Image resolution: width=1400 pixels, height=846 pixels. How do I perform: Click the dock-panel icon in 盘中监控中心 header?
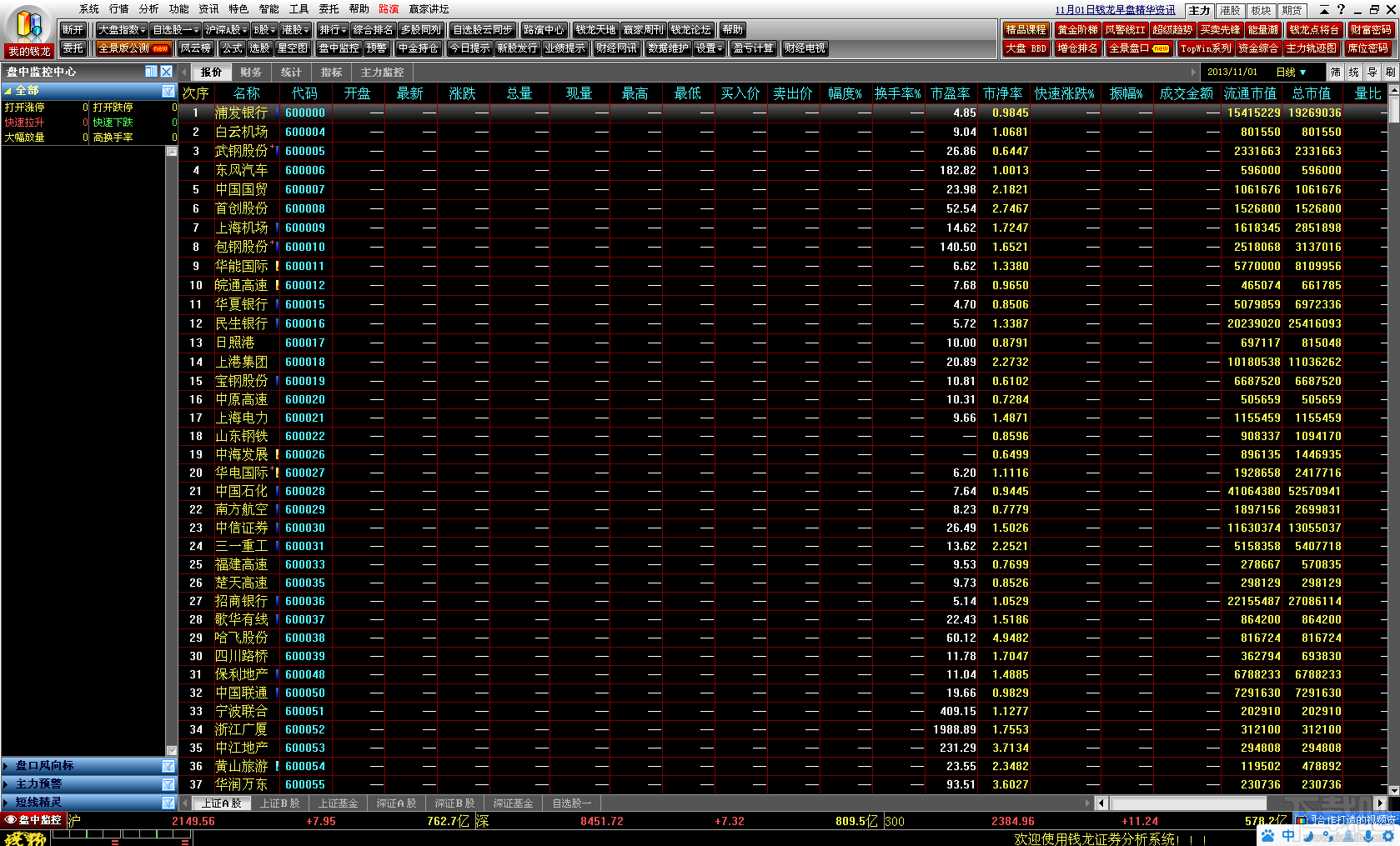point(151,72)
